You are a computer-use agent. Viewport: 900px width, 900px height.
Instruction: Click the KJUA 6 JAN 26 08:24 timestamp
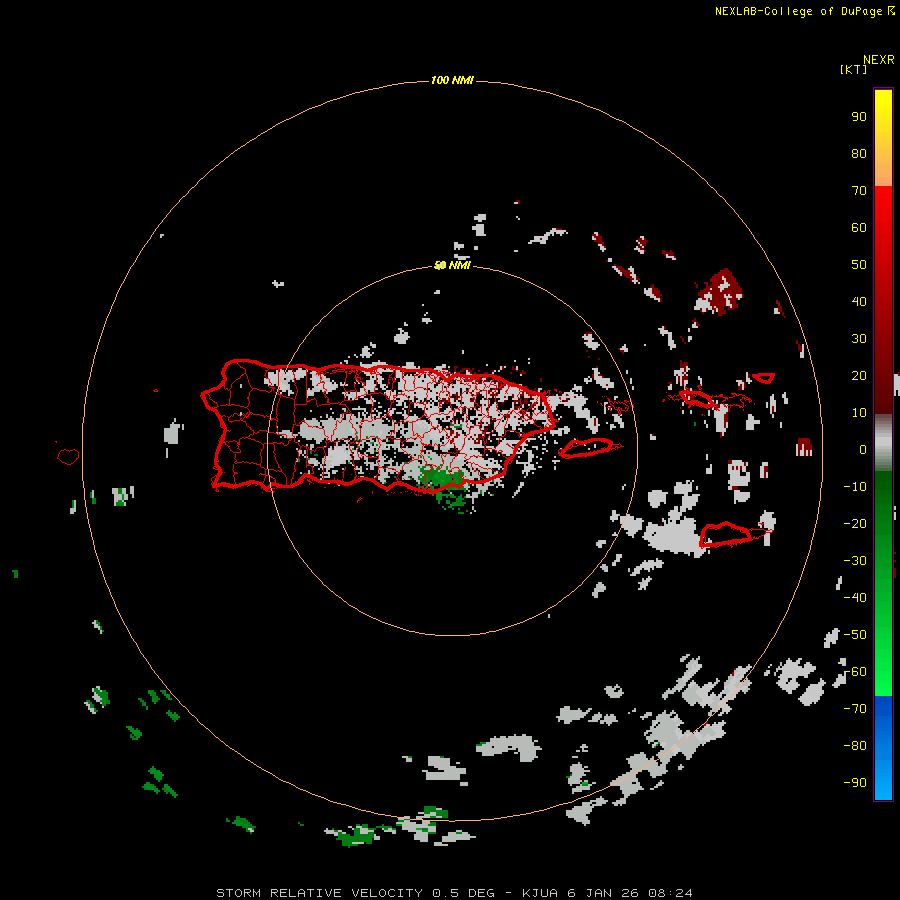[607, 893]
